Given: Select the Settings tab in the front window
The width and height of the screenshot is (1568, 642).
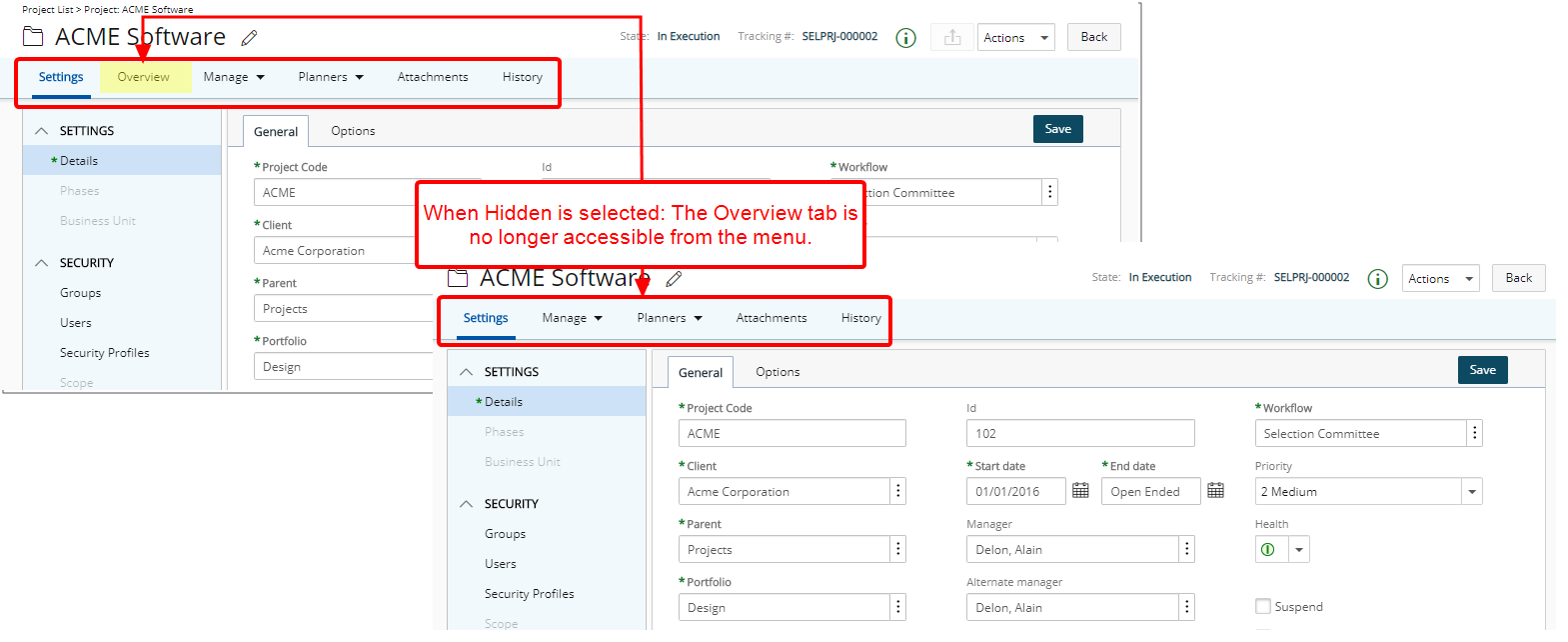Looking at the screenshot, I should coord(486,318).
